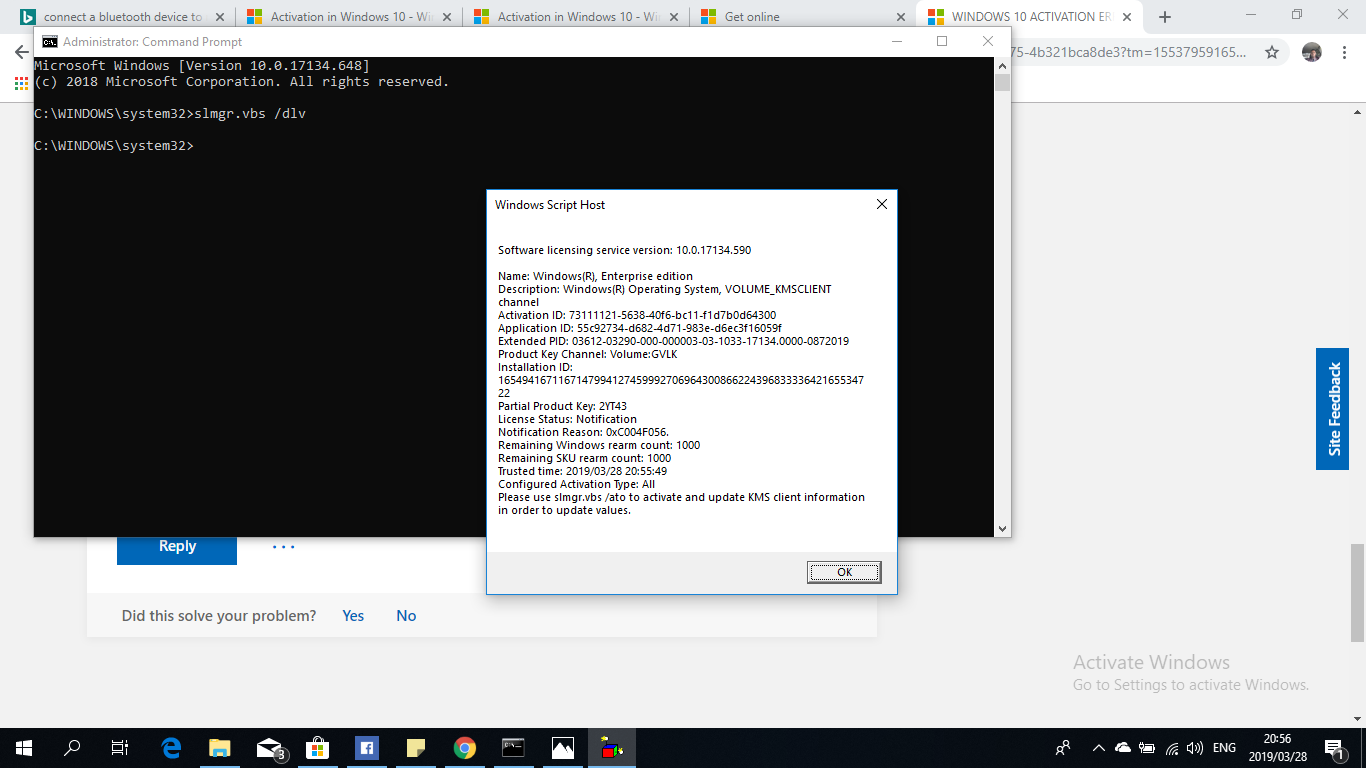The image size is (1366, 768).
Task: Click the Command Prompt scrollbar down arrow
Action: coord(1002,528)
